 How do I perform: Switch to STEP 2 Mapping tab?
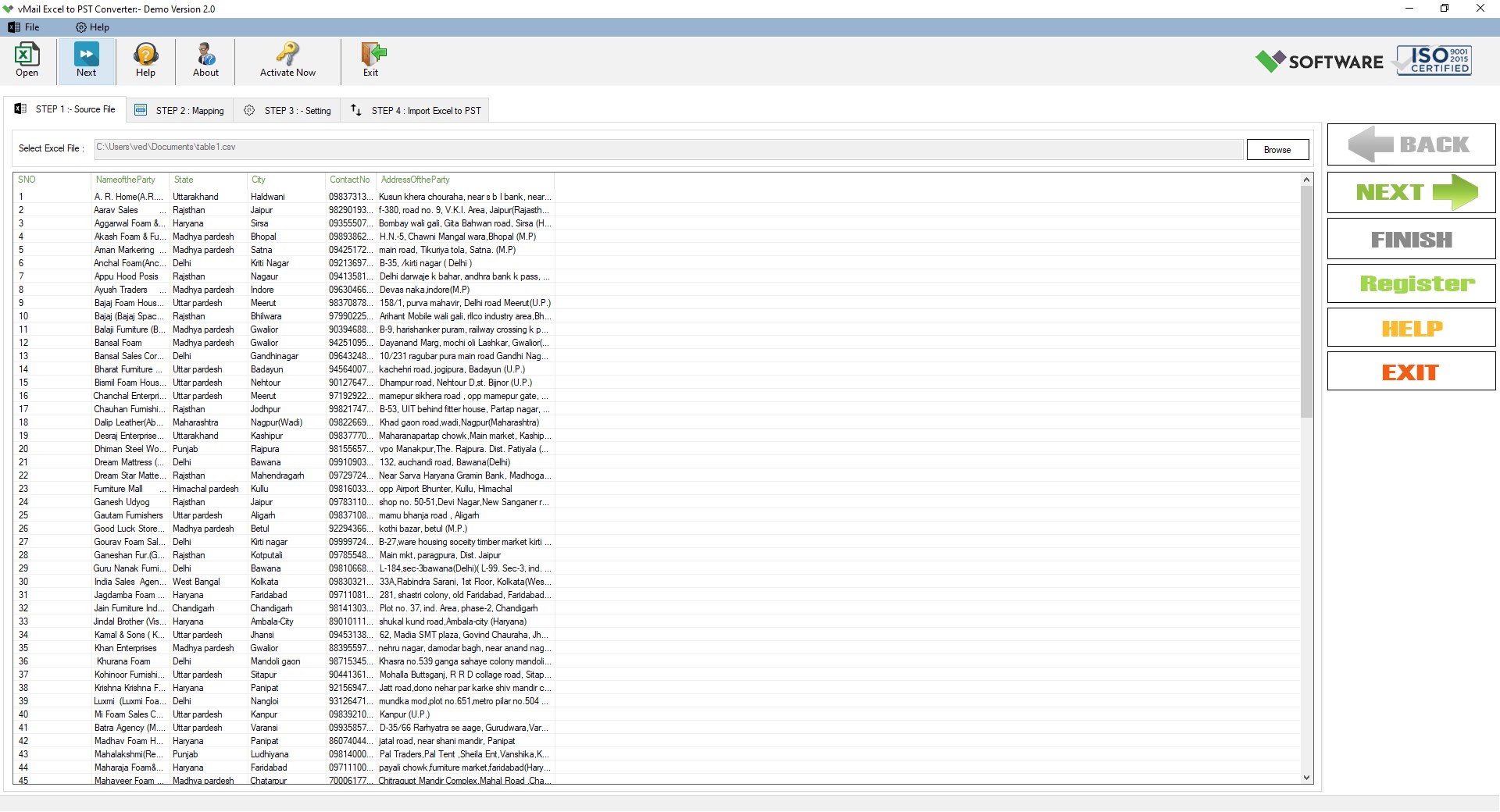pos(180,111)
